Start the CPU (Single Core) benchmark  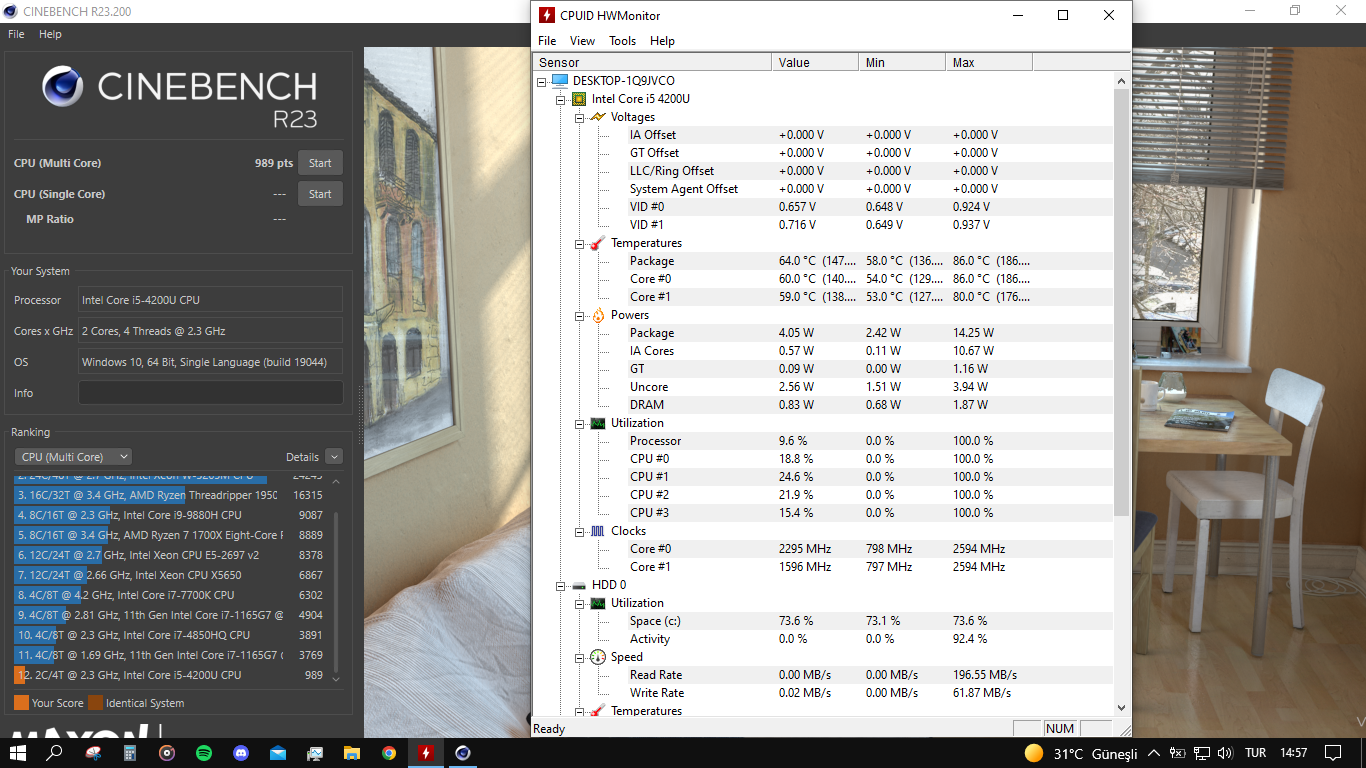click(x=320, y=194)
